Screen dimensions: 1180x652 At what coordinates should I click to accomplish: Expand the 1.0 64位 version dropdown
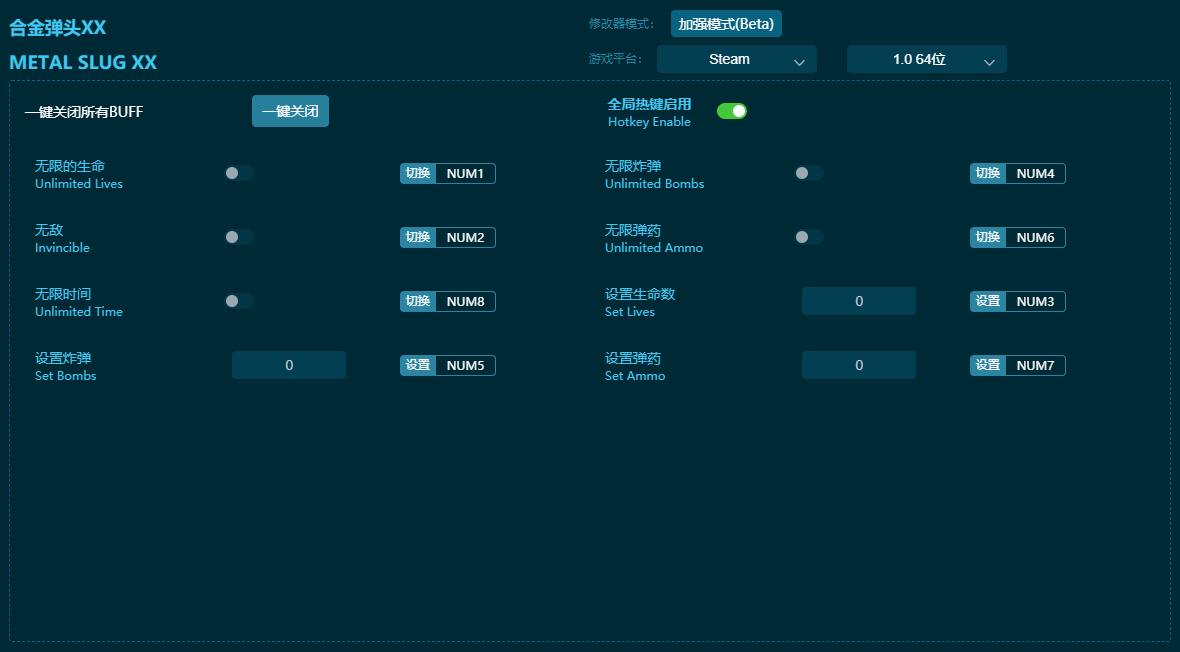click(x=926, y=60)
